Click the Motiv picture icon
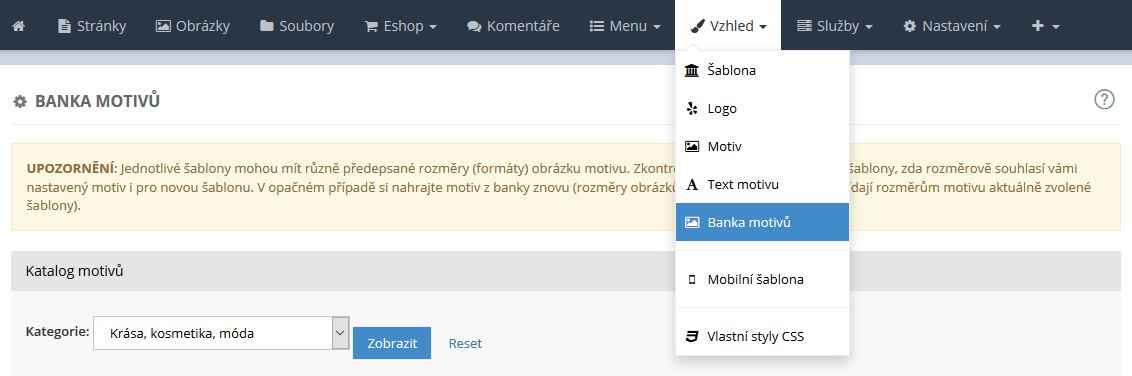This screenshot has height=376, width=1132. (692, 147)
